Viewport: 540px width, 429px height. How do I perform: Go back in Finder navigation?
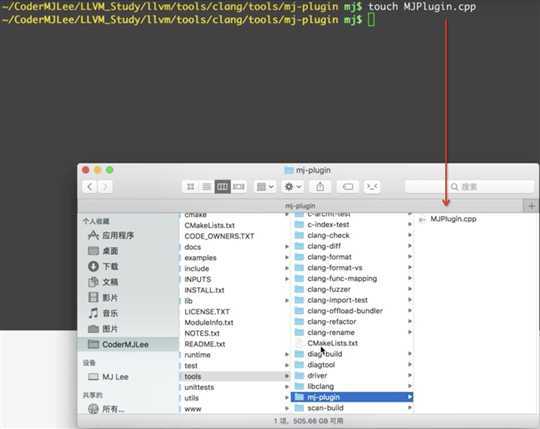tap(90, 187)
